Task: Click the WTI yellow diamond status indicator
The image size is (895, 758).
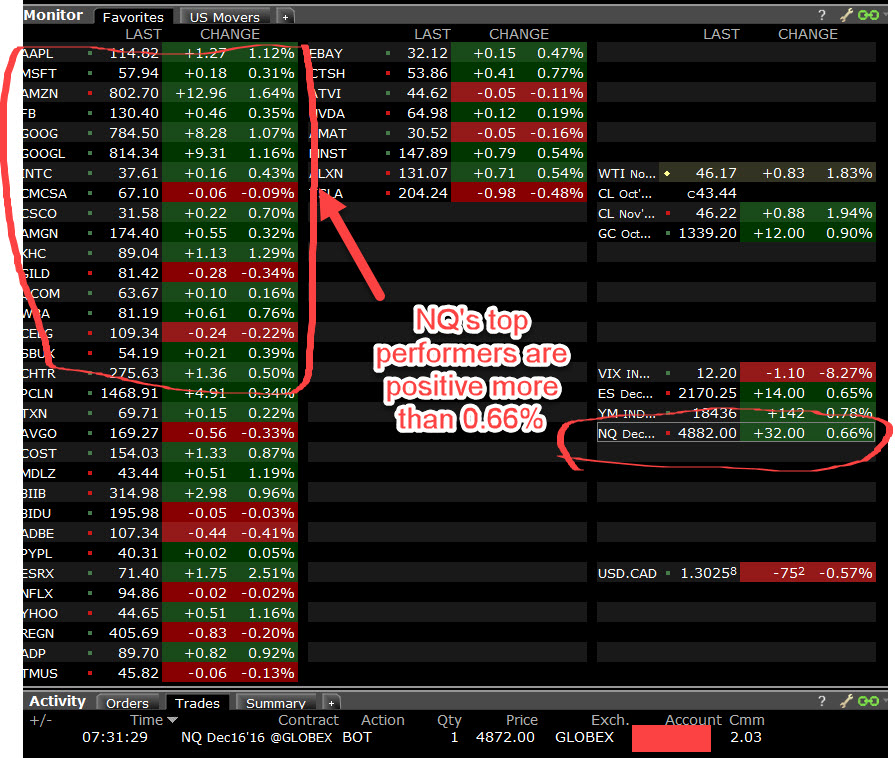Action: pos(667,173)
